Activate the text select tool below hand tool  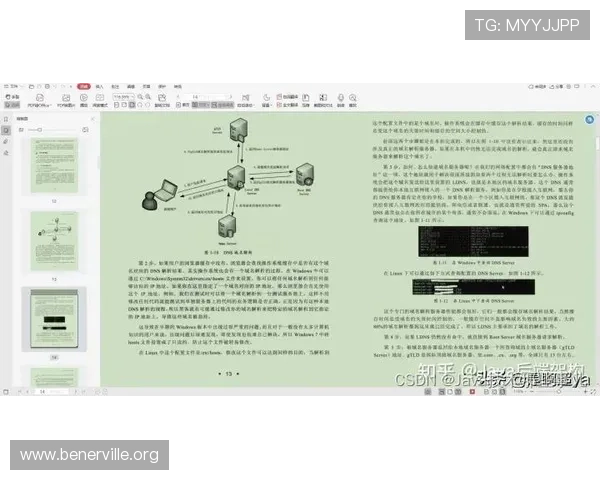12,105
